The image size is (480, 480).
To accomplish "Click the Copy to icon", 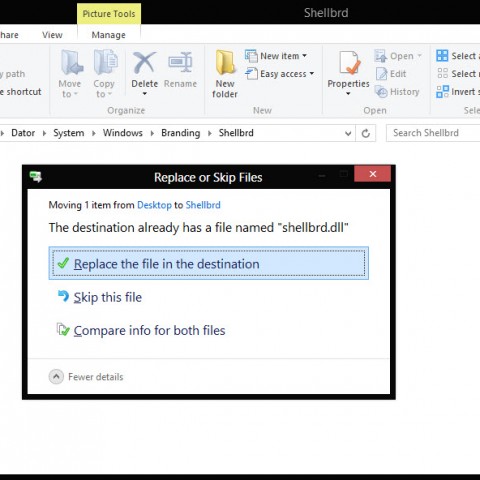I will click(x=106, y=62).
